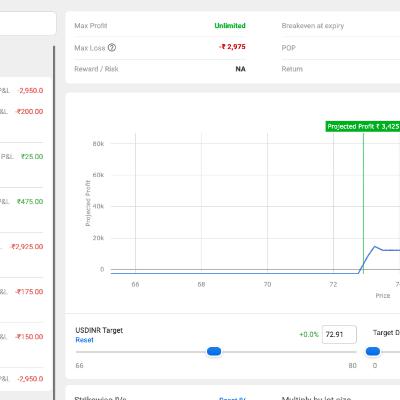Grab the USDINR Target slider handle

(x=214, y=351)
